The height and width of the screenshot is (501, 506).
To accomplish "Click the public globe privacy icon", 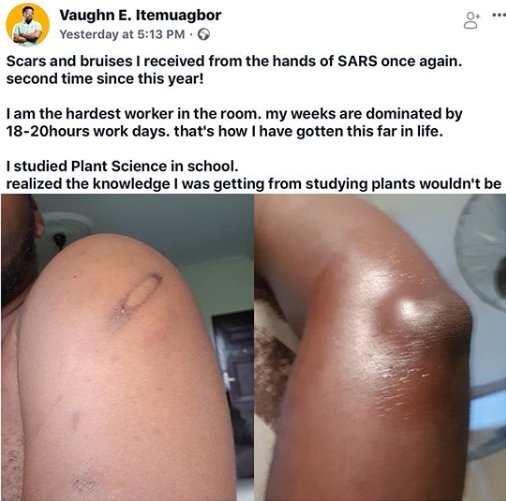I will point(204,34).
